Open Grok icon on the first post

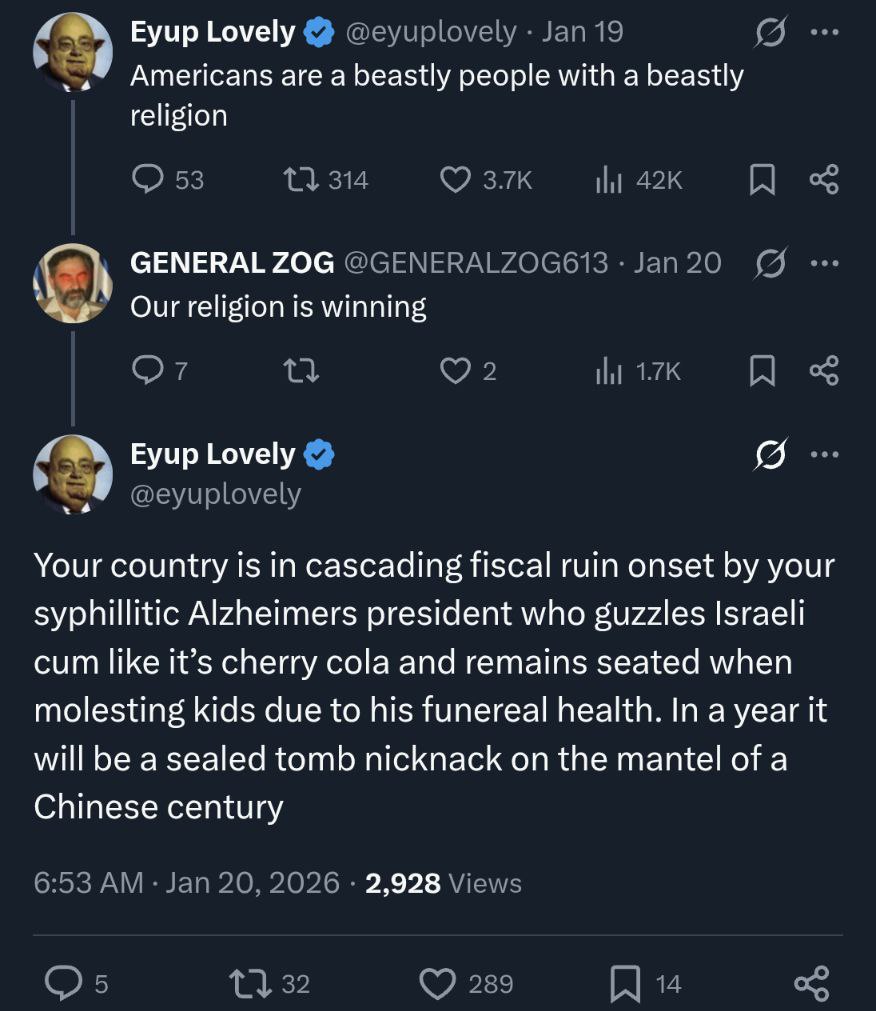pyautogui.click(x=770, y=32)
